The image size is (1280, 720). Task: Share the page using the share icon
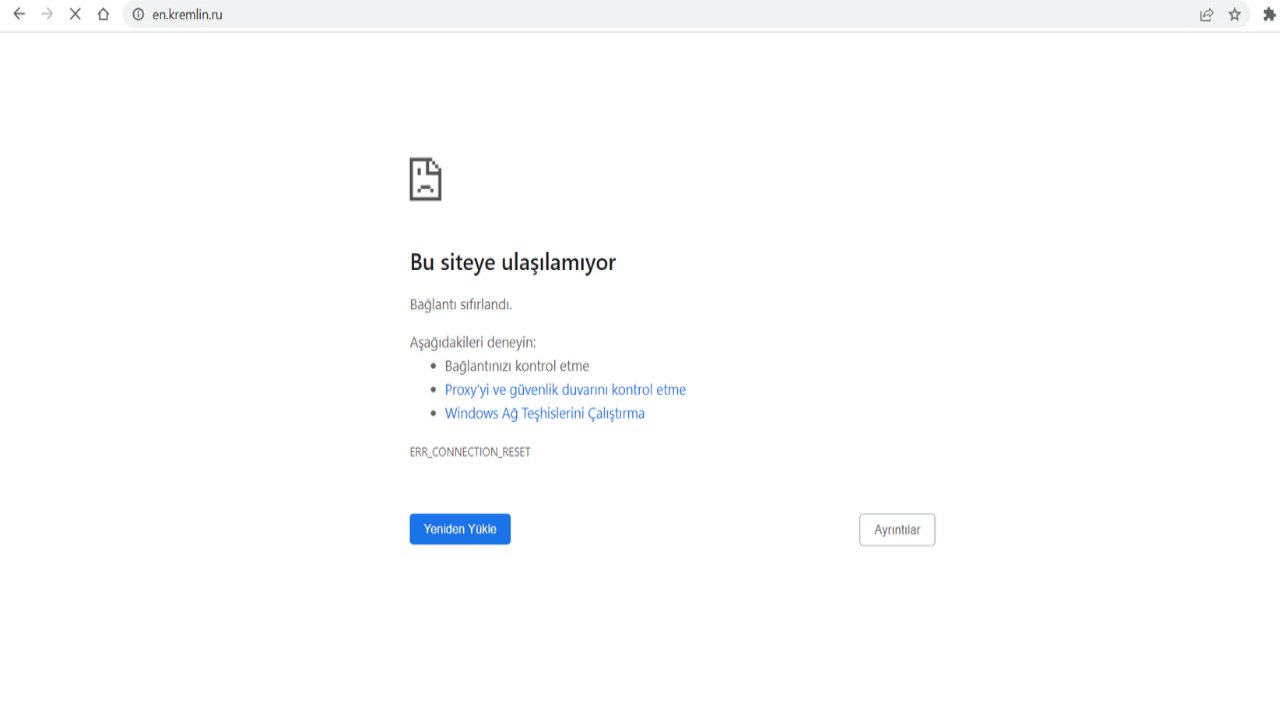pos(1206,14)
